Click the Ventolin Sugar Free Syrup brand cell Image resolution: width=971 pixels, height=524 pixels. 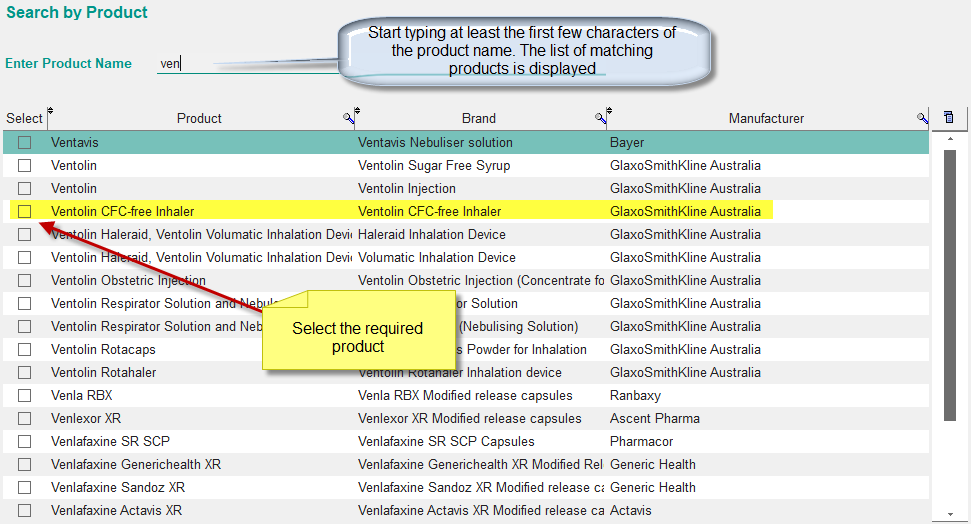tap(434, 165)
